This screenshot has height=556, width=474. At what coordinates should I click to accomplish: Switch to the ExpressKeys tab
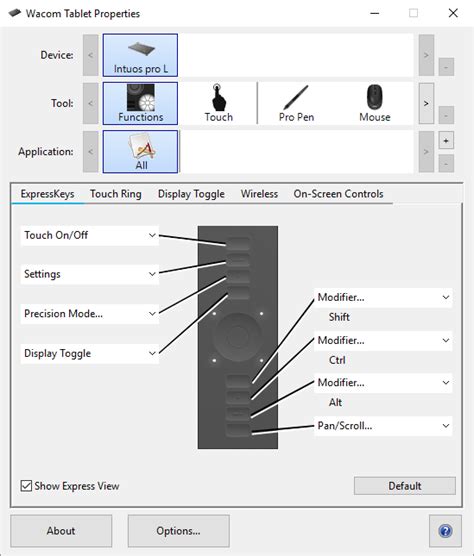pos(48,194)
